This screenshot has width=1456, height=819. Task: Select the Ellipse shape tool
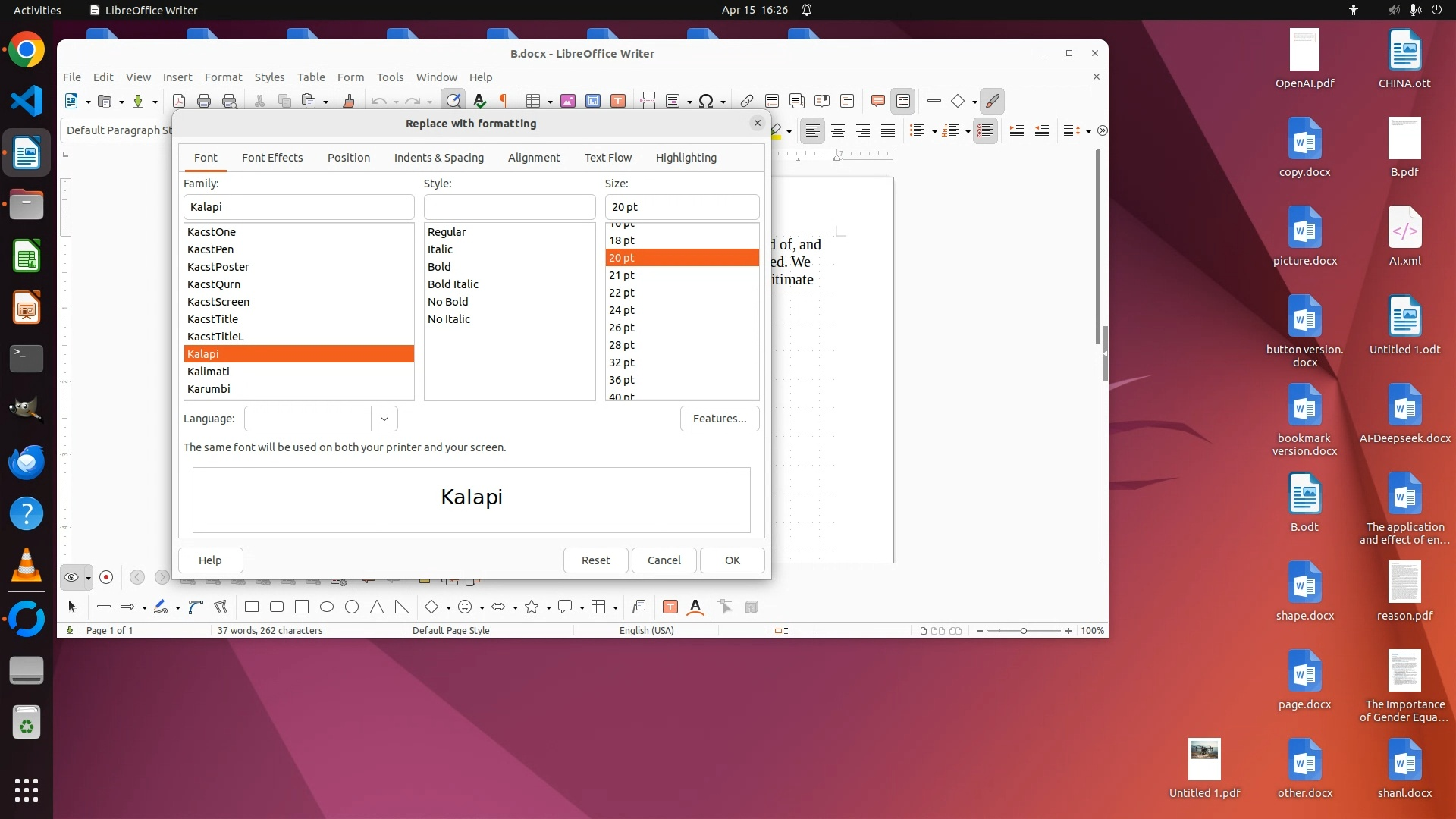click(327, 607)
